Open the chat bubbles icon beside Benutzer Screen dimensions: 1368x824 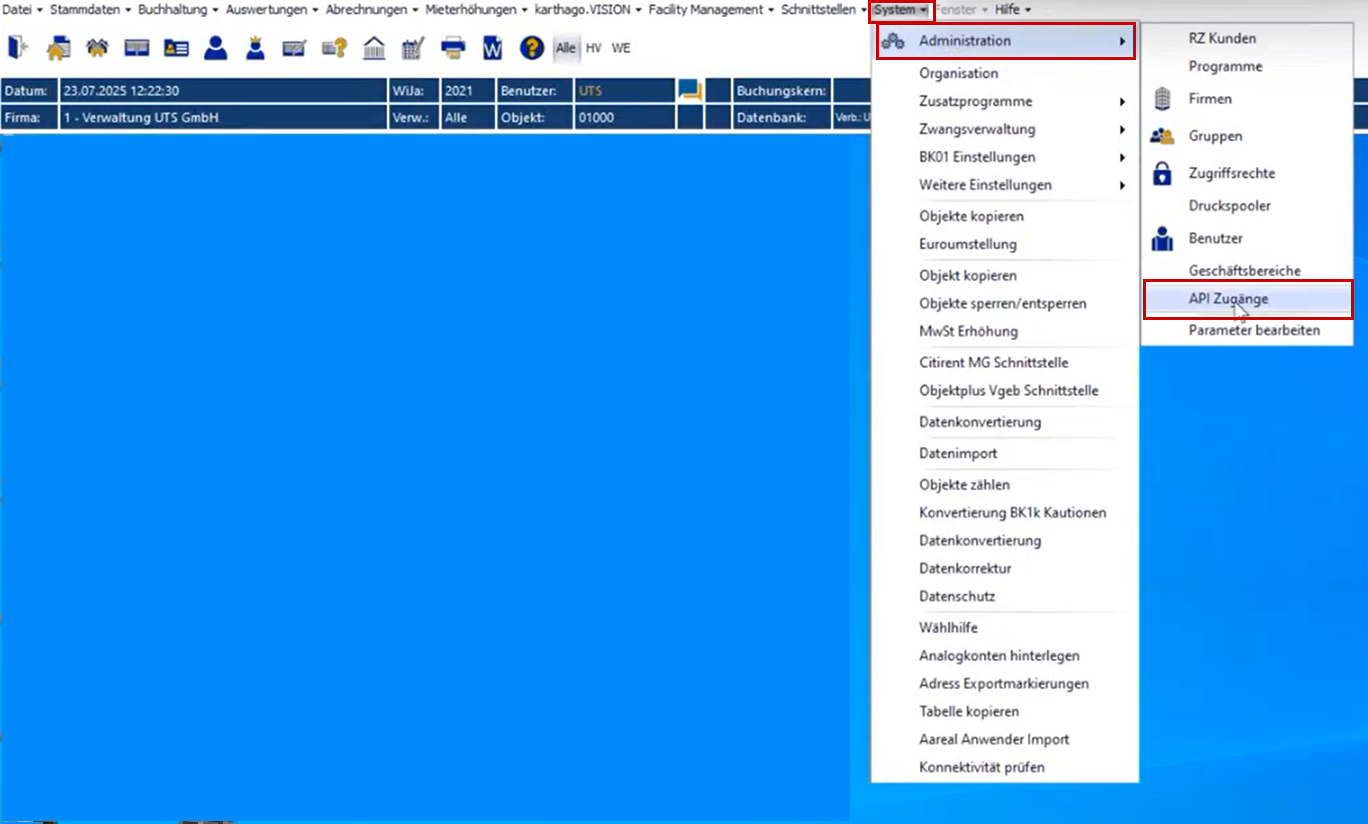689,90
